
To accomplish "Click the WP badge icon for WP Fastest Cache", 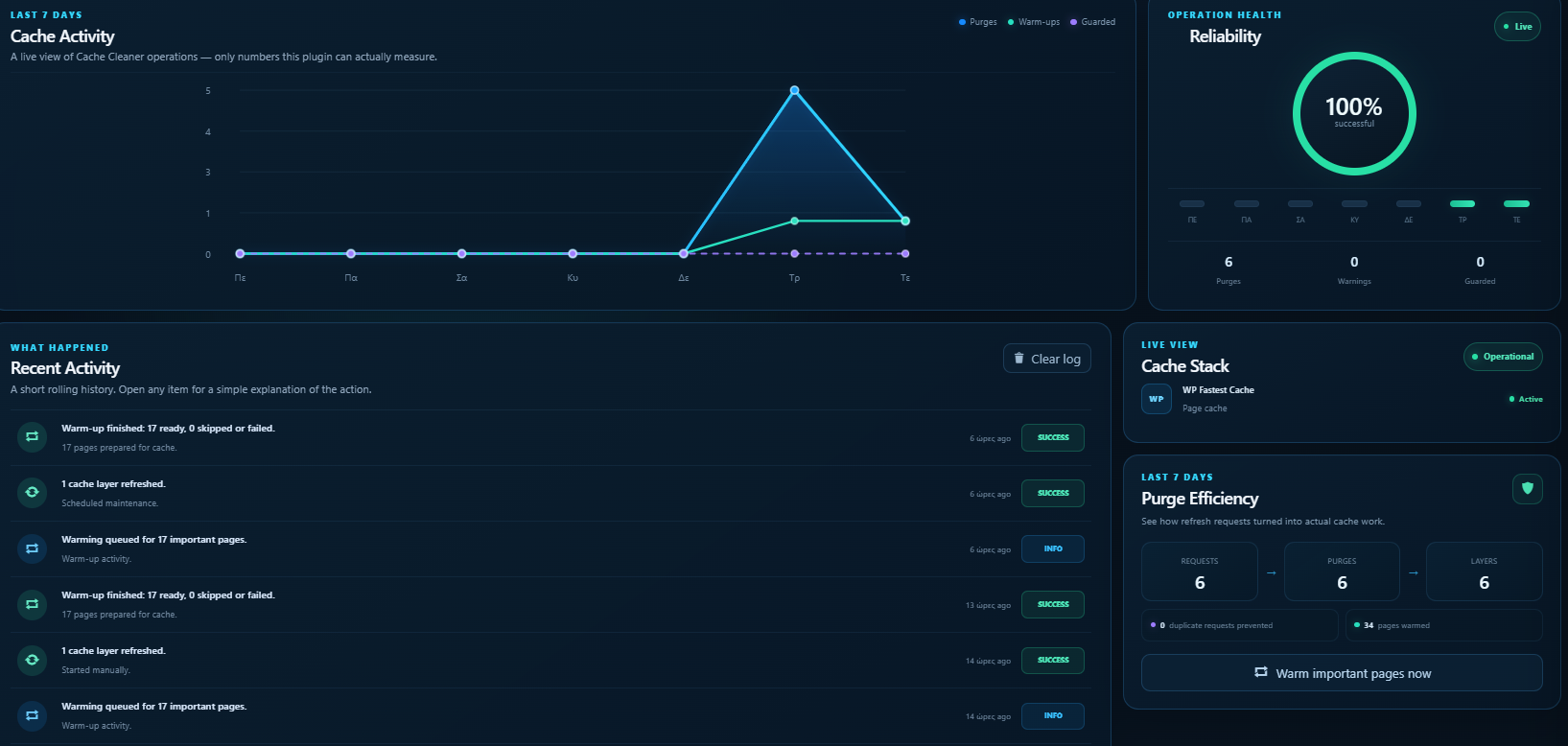I will 1157,399.
